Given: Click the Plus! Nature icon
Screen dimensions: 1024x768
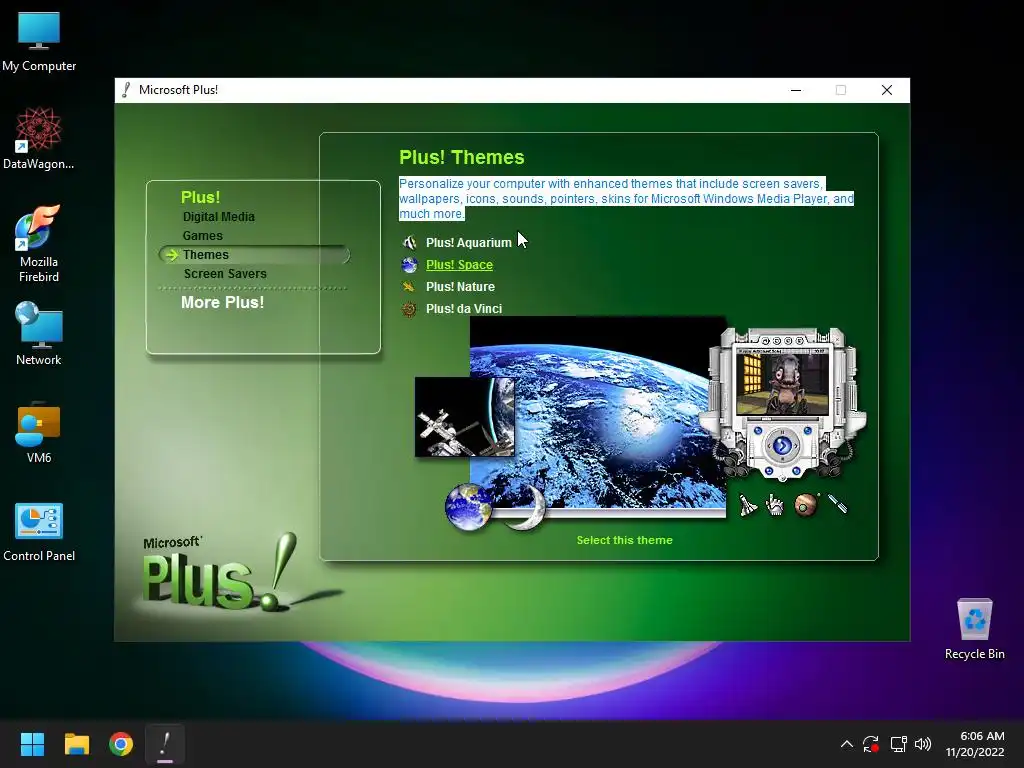Looking at the screenshot, I should coord(409,287).
